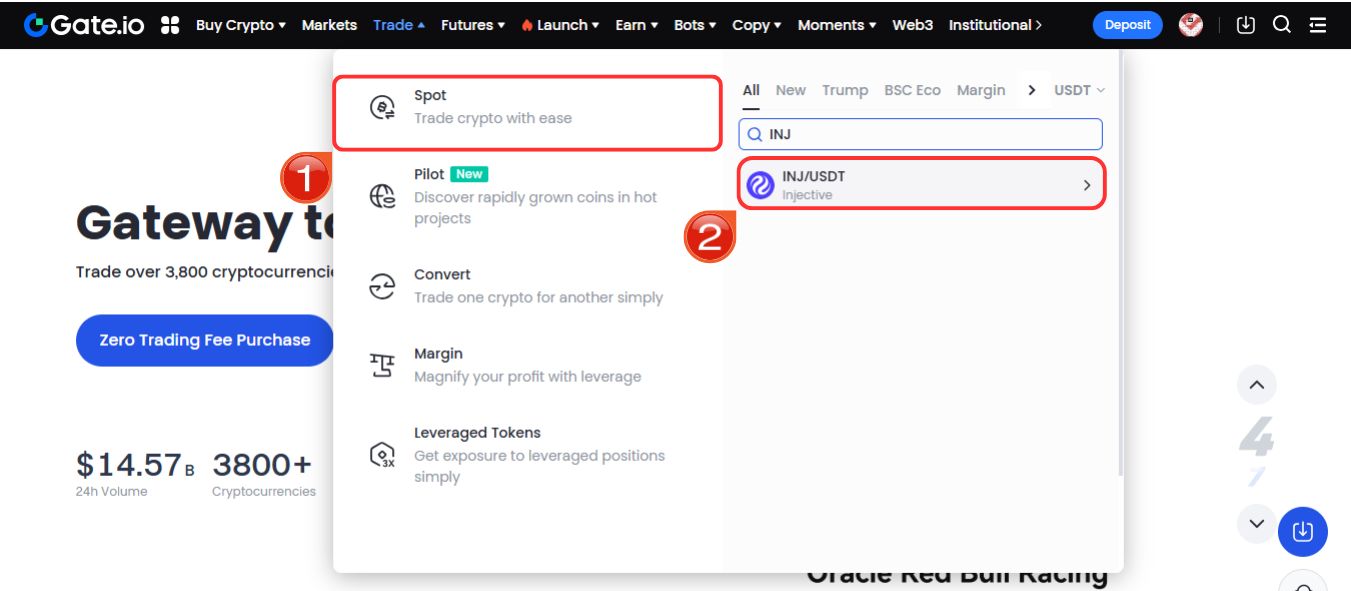The image size is (1351, 591).
Task: Open the USDT quote currency dropdown
Action: click(x=1080, y=90)
